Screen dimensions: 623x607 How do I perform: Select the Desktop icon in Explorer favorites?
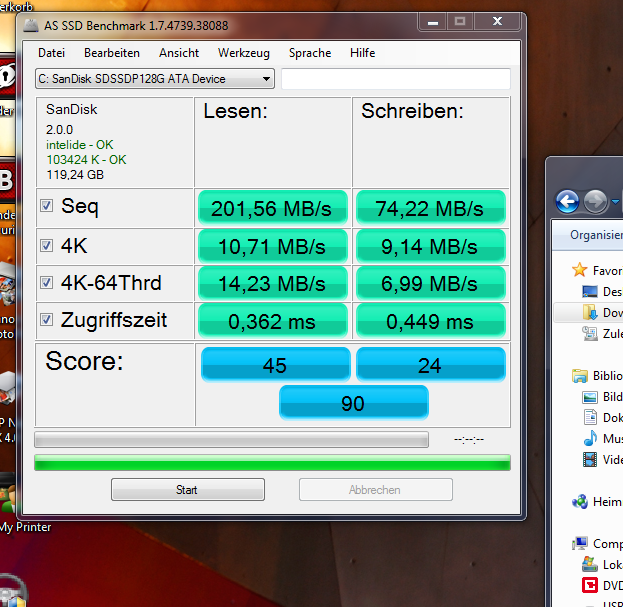590,292
